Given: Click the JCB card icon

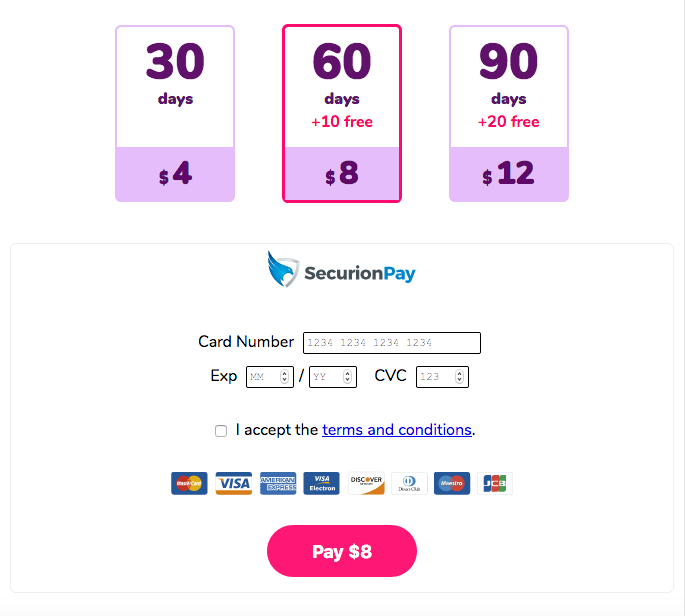Looking at the screenshot, I should point(495,484).
